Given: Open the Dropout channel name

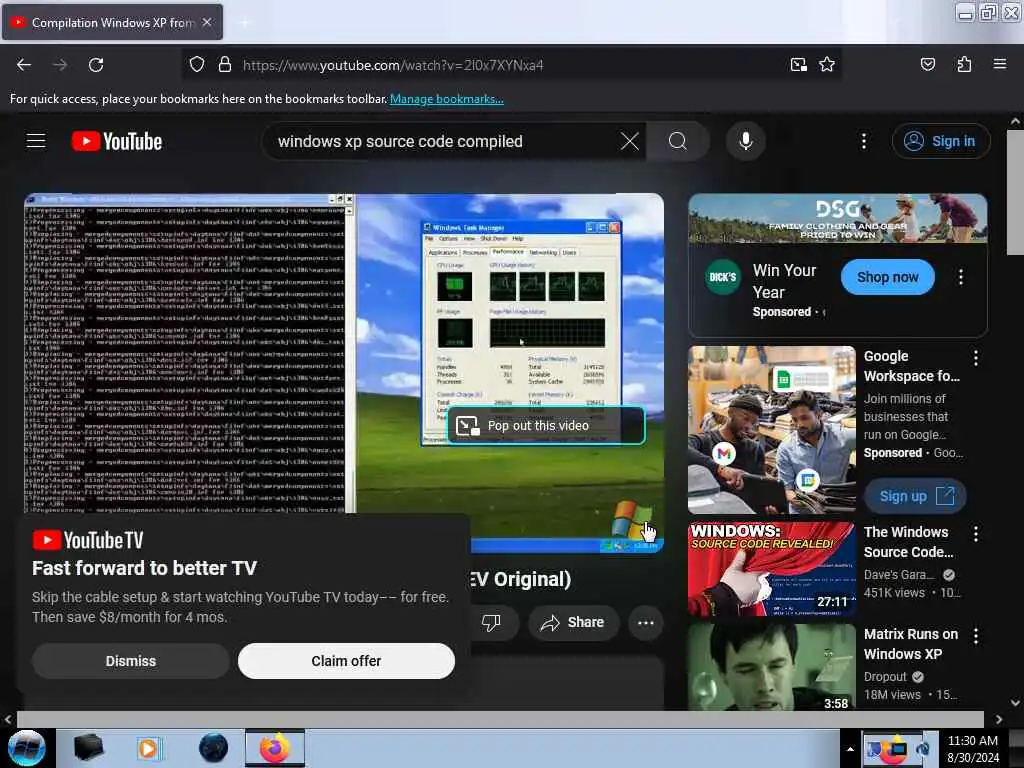Looking at the screenshot, I should pos(885,677).
